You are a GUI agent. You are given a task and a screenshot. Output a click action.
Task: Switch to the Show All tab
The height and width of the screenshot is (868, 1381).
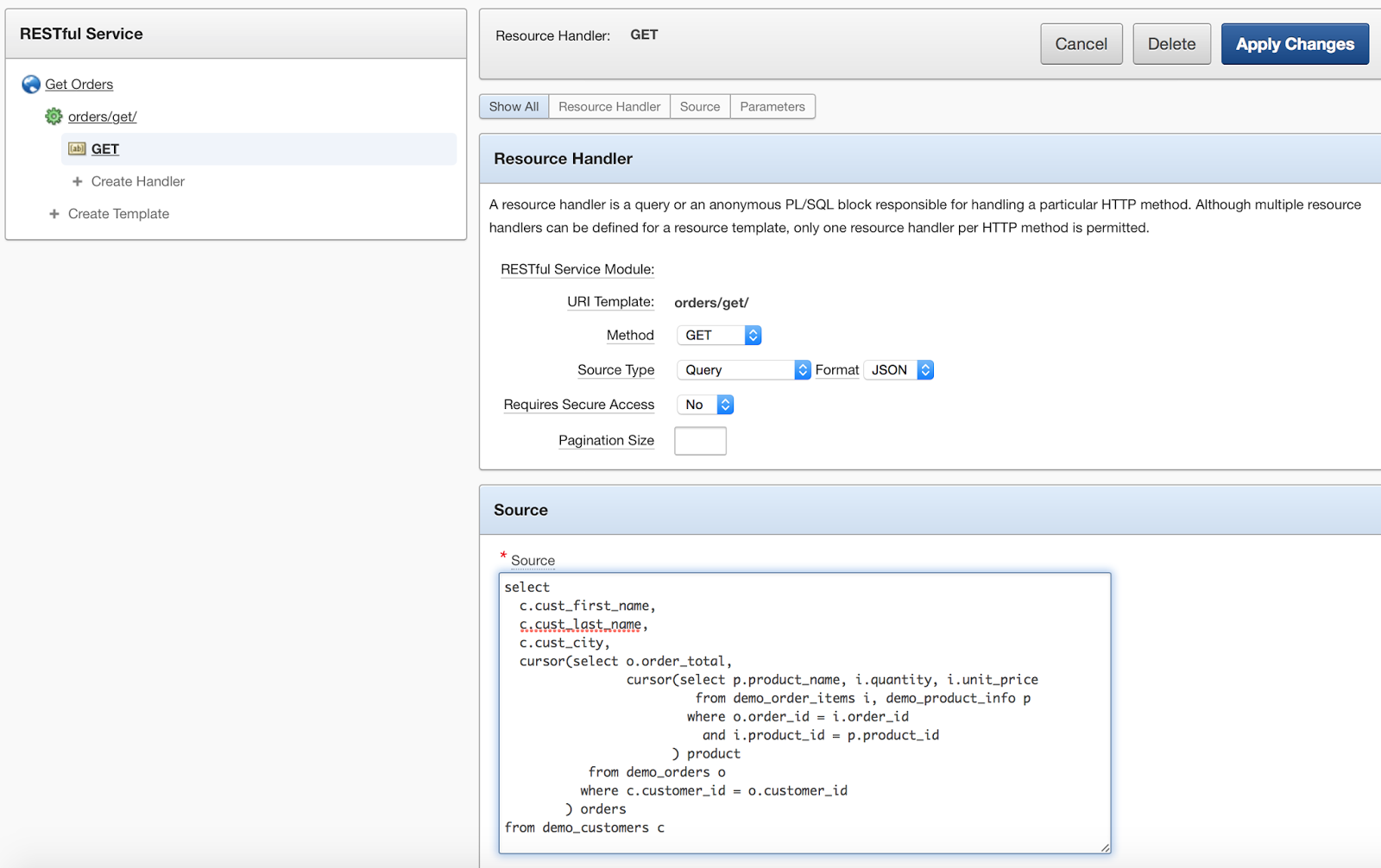coord(513,106)
